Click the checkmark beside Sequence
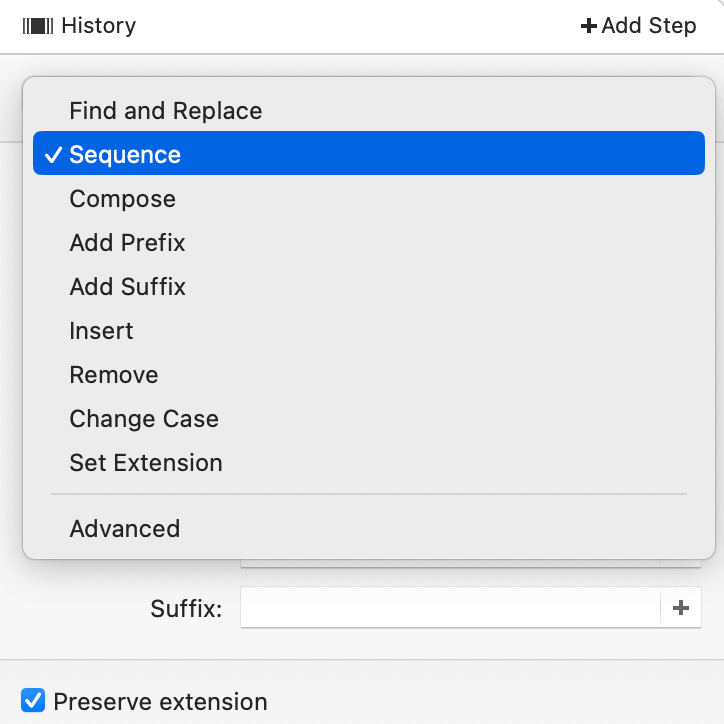This screenshot has height=724, width=724. pyautogui.click(x=52, y=155)
